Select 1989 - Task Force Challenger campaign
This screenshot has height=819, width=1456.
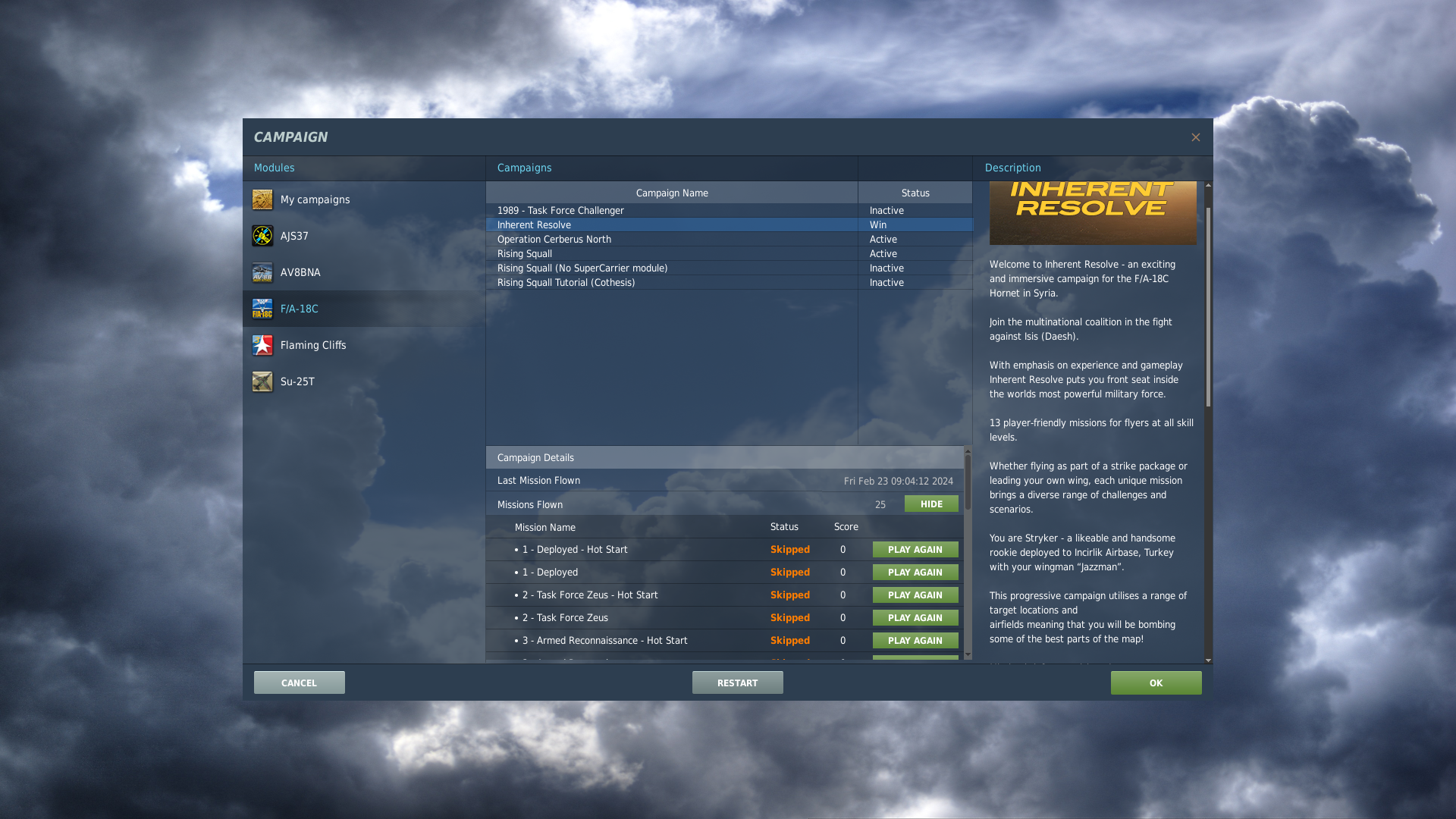pyautogui.click(x=729, y=211)
